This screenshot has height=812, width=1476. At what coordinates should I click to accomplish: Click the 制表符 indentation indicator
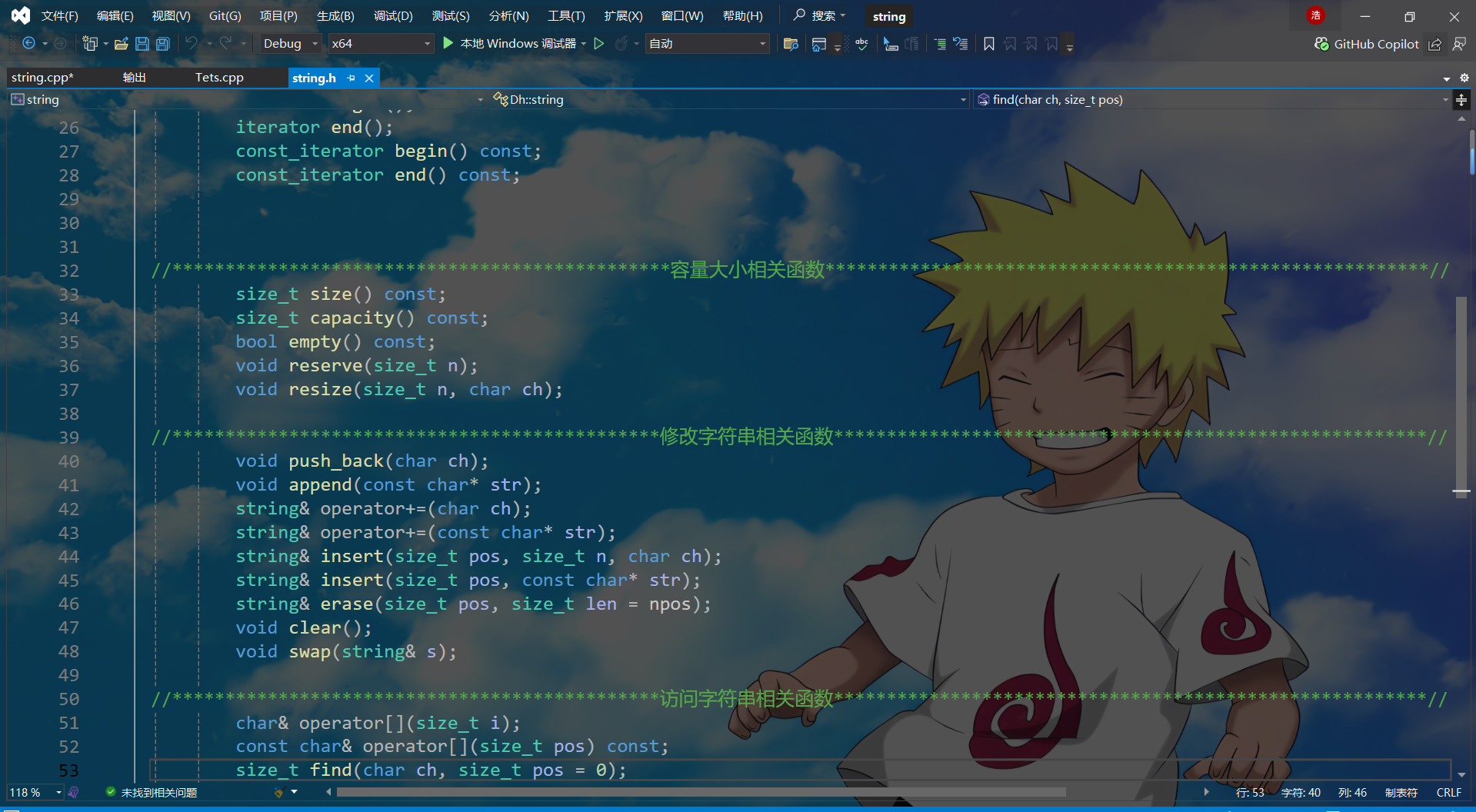pos(1401,792)
